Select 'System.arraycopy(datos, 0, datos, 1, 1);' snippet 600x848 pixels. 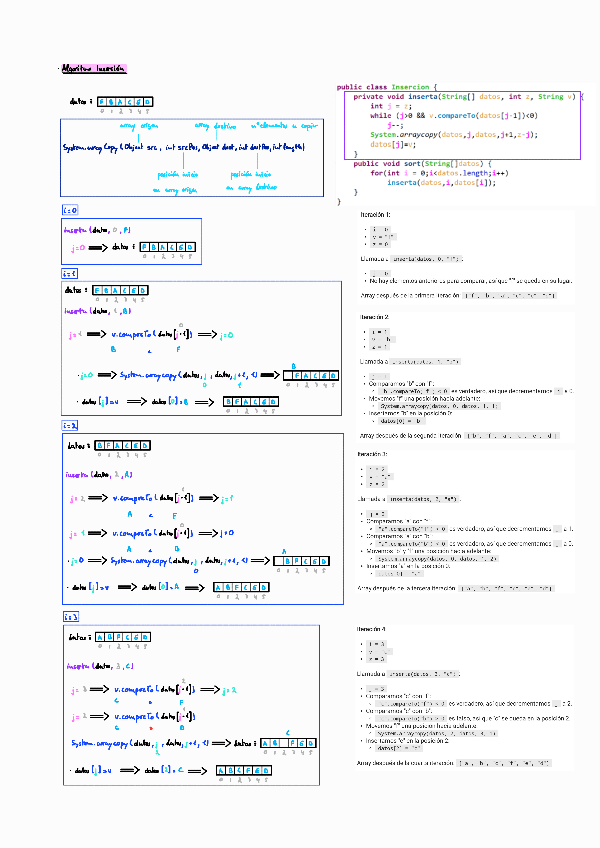(x=439, y=406)
